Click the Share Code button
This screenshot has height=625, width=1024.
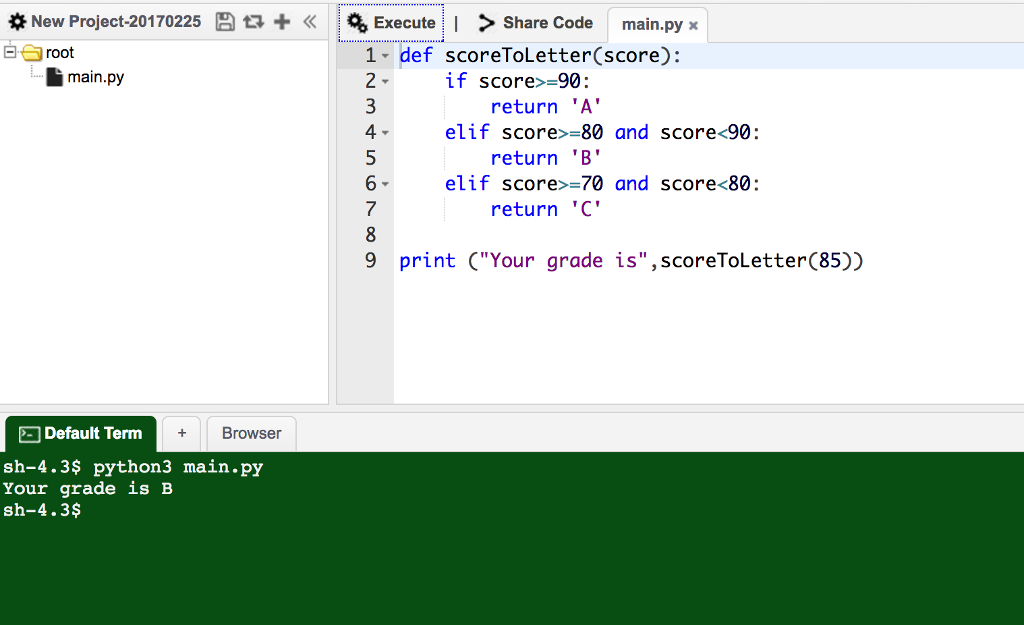(x=535, y=22)
